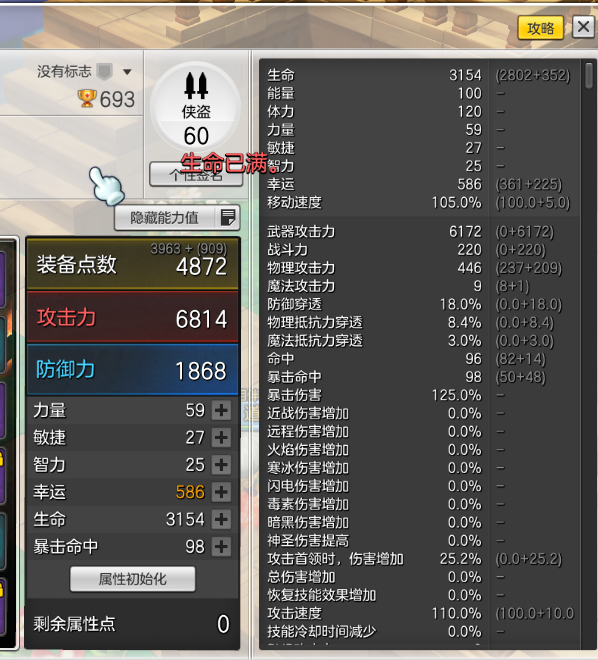Open the 攻略 guide
The image size is (598, 660).
point(541,28)
